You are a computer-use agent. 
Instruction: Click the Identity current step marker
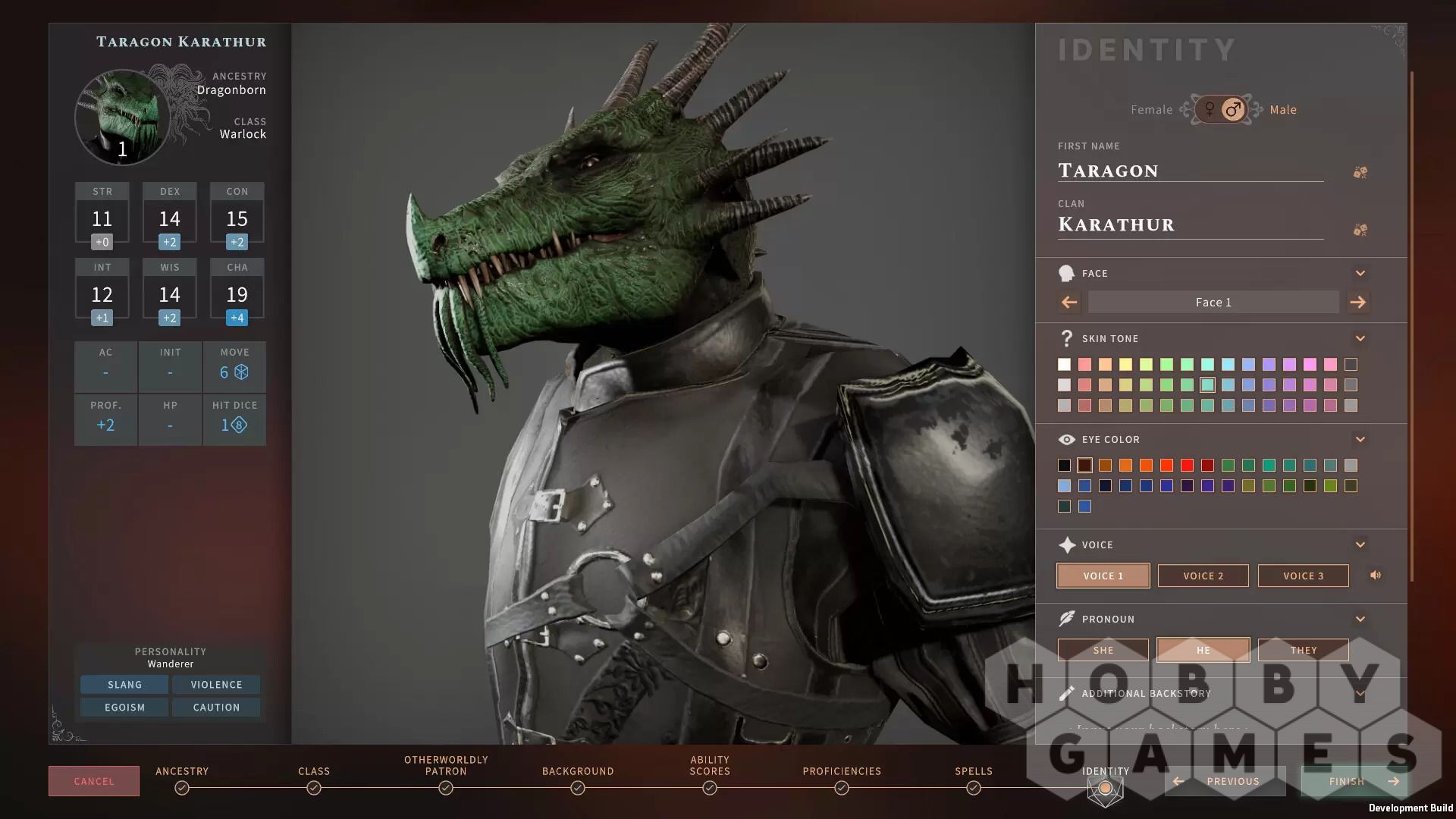(1106, 789)
